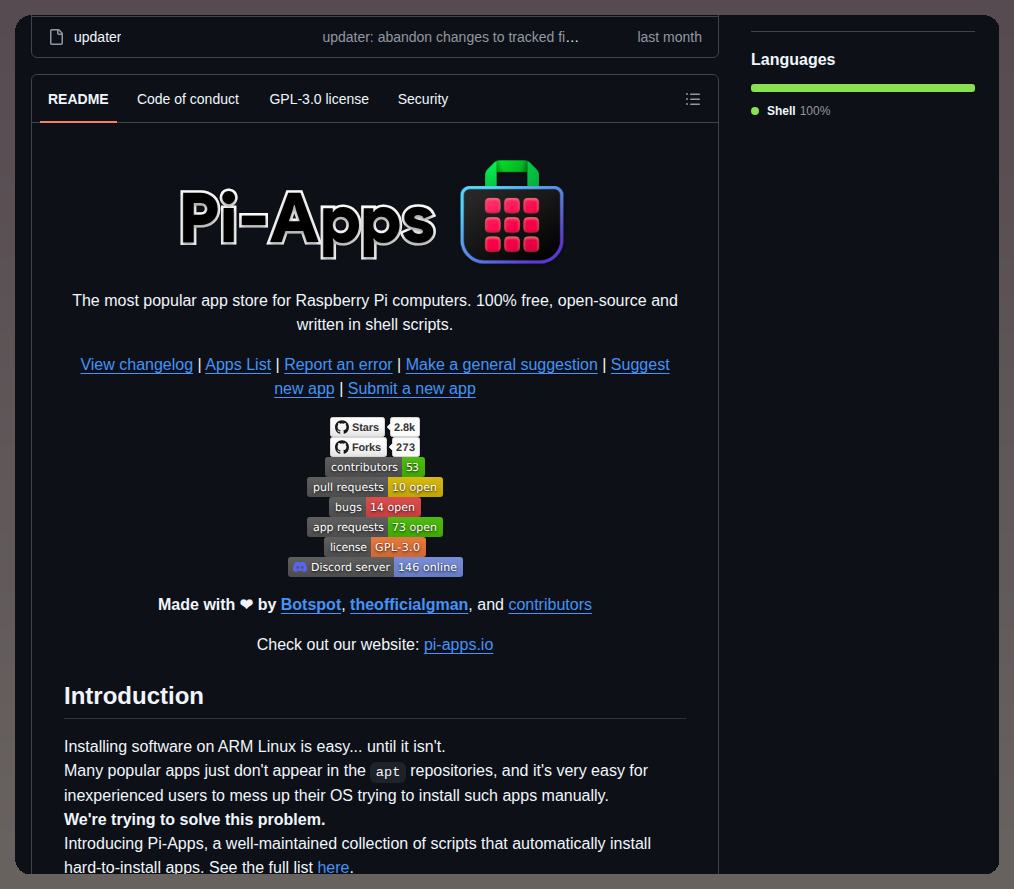Open the GitHub Forks 273 badge
This screenshot has height=889, width=1014.
click(375, 447)
